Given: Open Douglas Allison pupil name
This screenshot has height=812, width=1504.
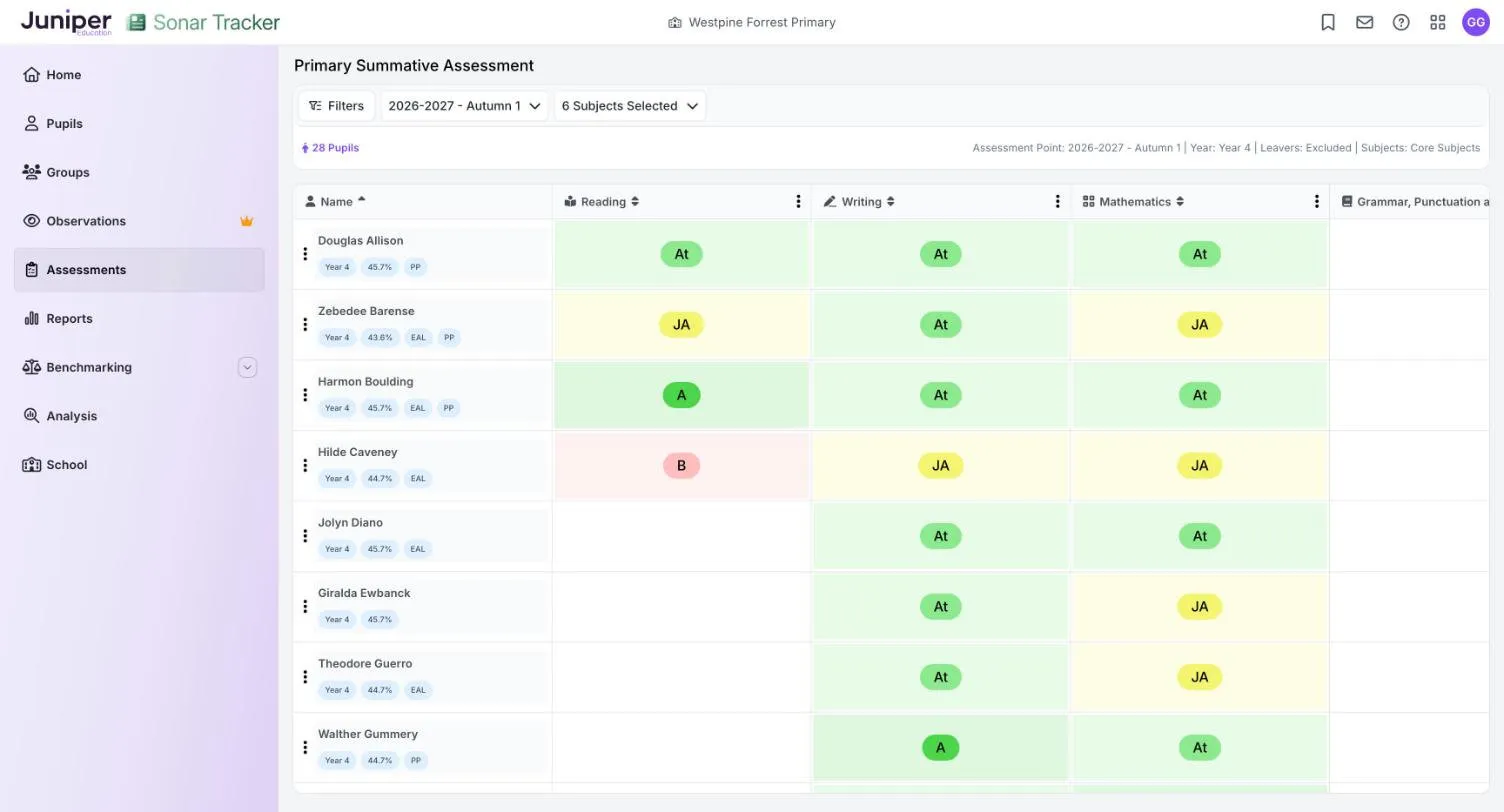Looking at the screenshot, I should tap(361, 241).
